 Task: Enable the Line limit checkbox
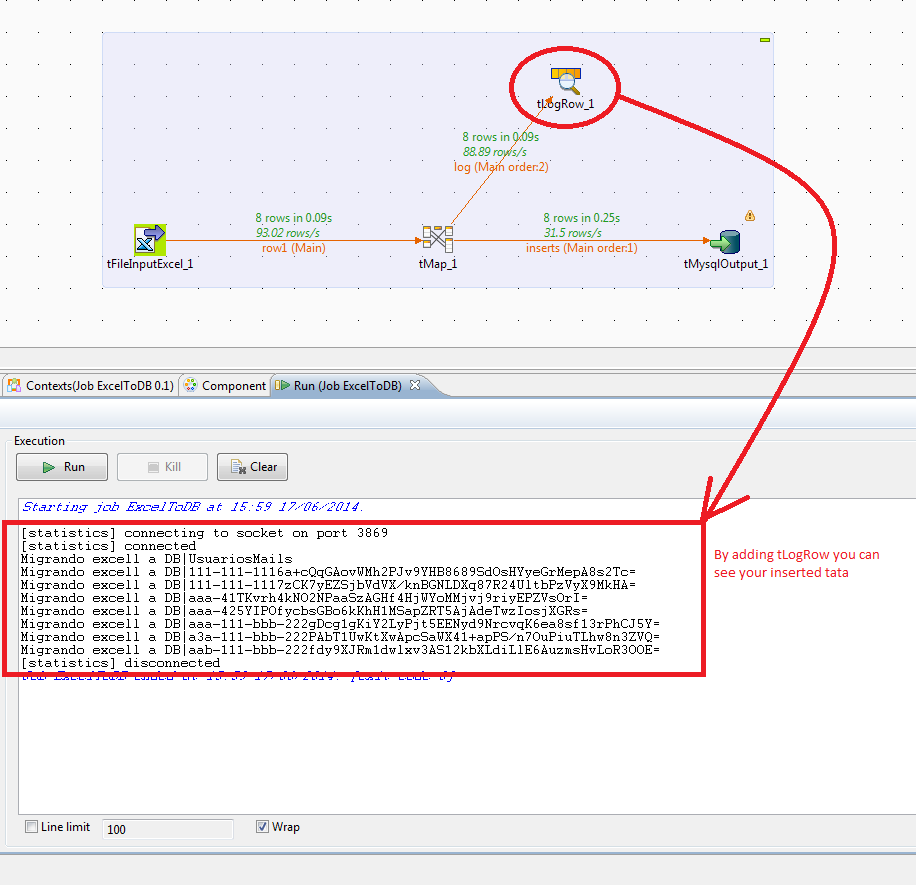(32, 827)
